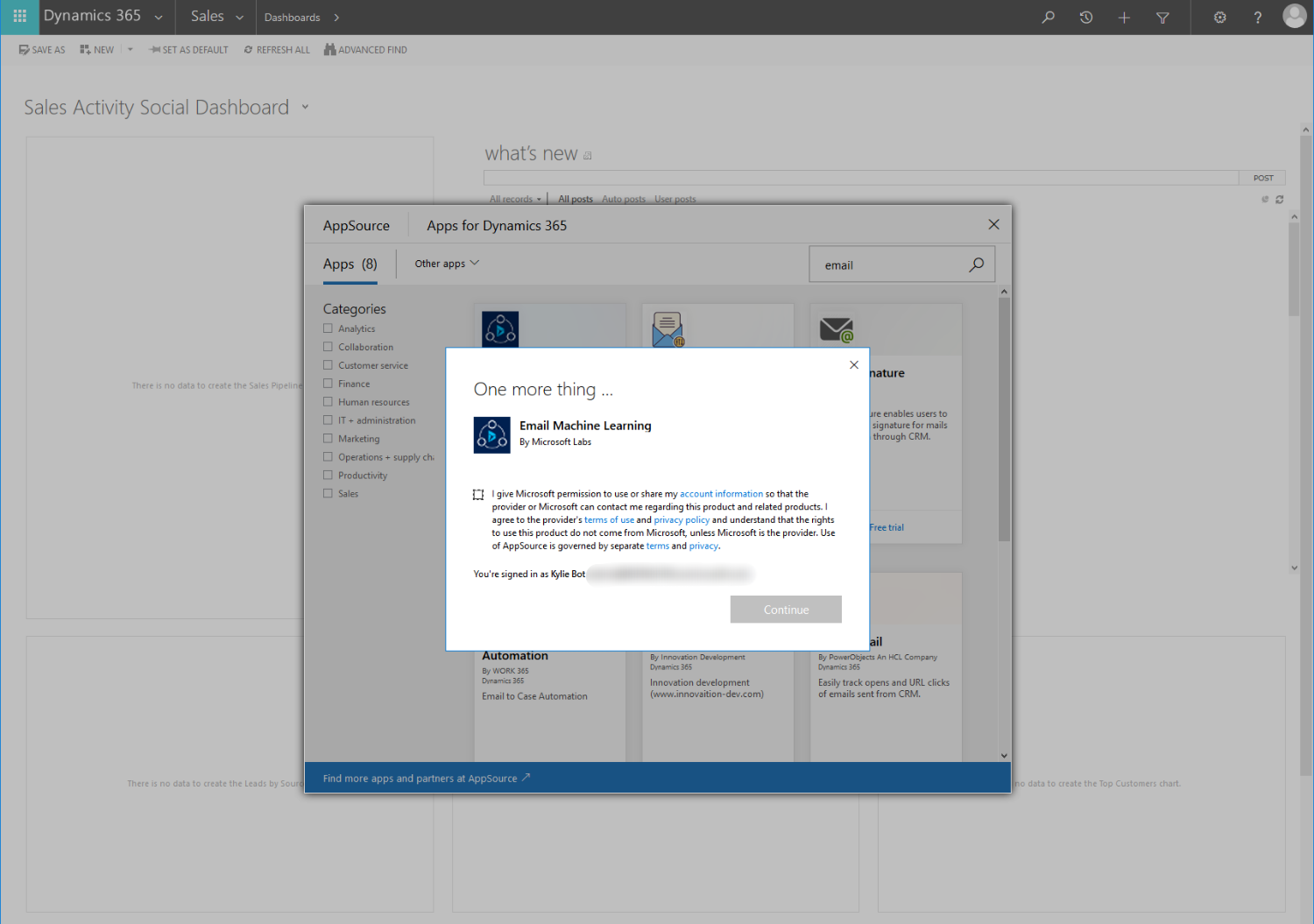The height and width of the screenshot is (924, 1314).
Task: Open the All records filter dropdown
Action: [515, 200]
